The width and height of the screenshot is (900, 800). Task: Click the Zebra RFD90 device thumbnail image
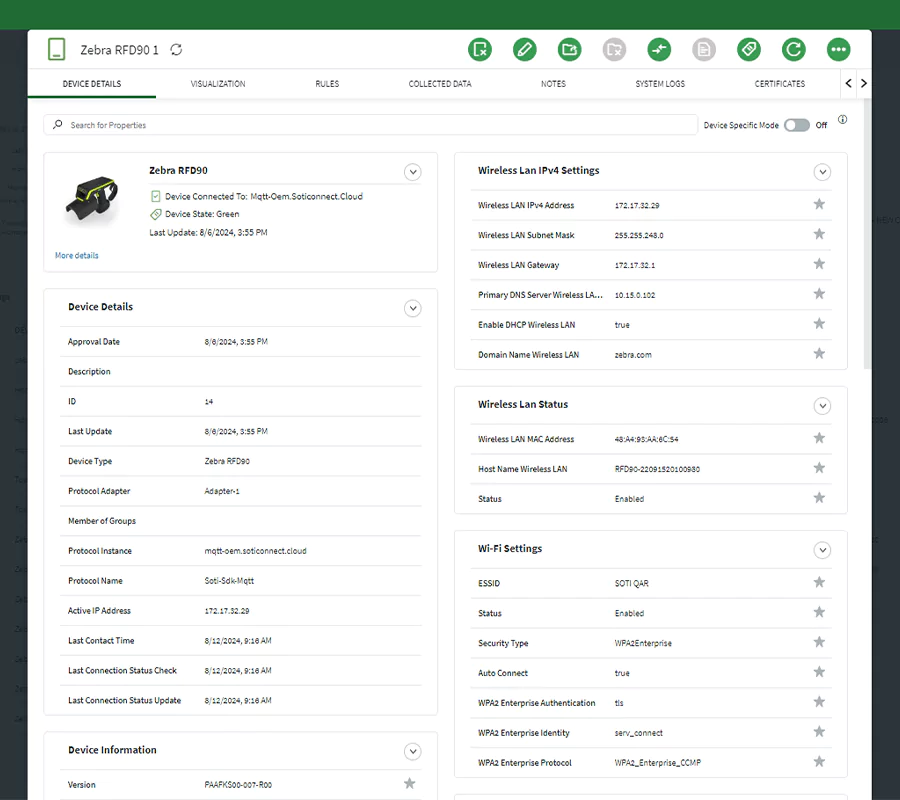[92, 199]
